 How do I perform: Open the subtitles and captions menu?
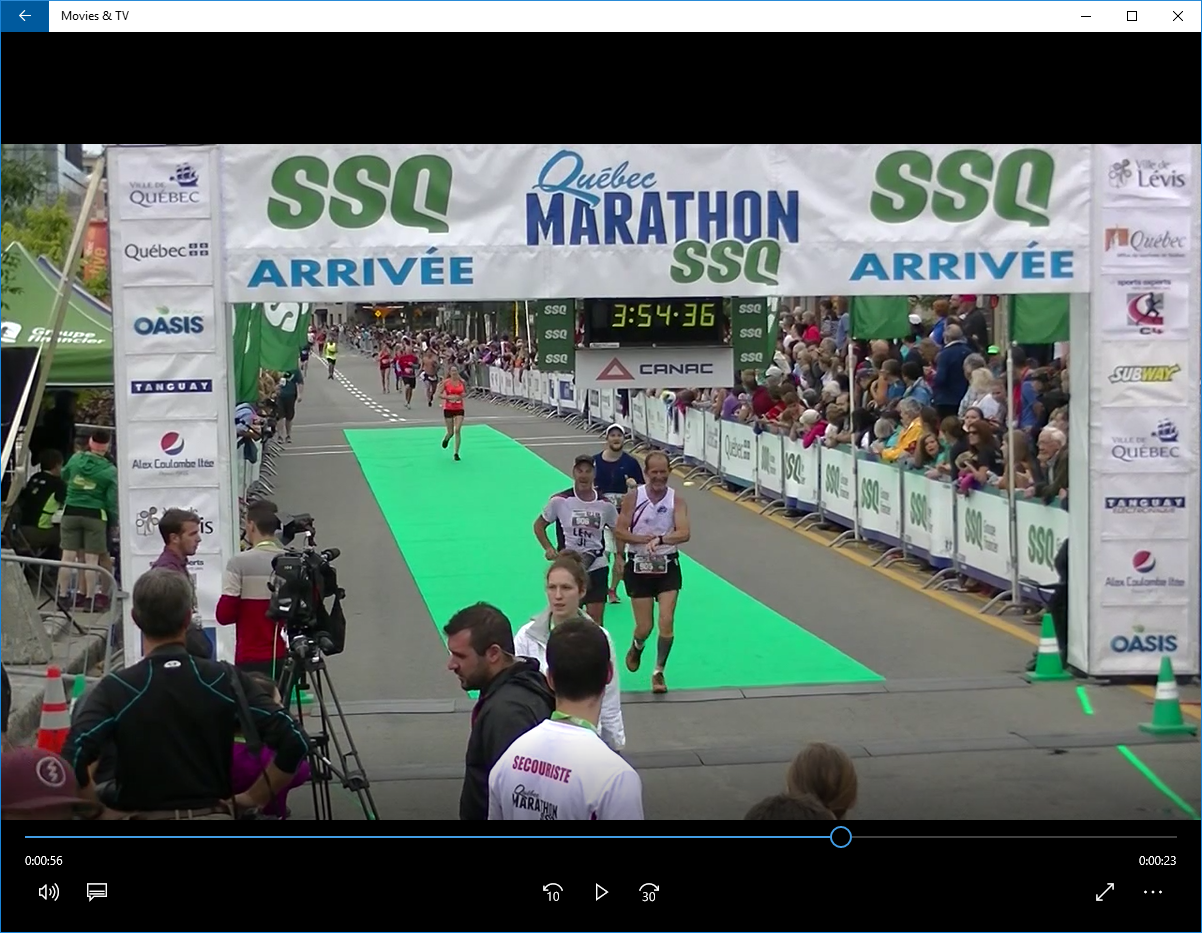97,892
